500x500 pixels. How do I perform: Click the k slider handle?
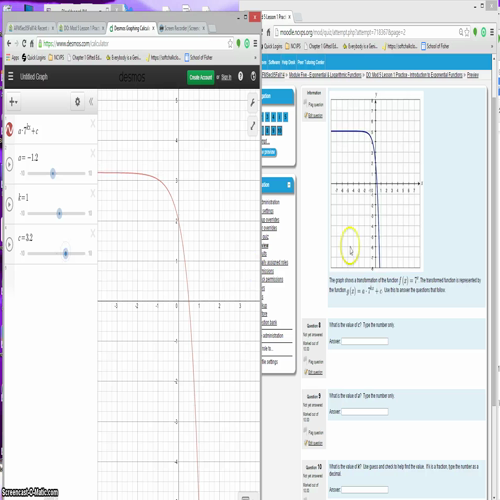pyautogui.click(x=59, y=213)
